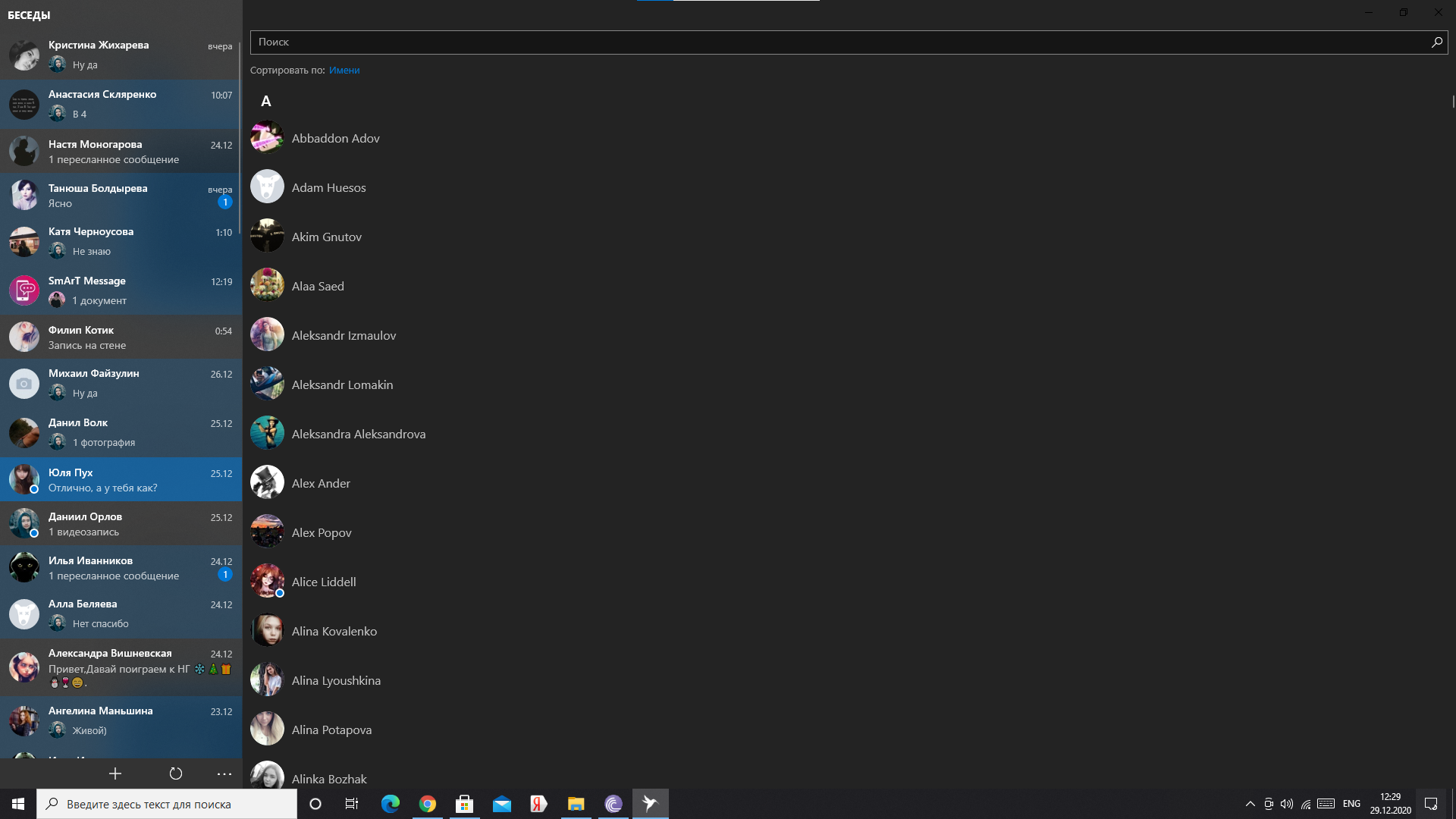
Task: Open the Mail app from the taskbar
Action: (x=502, y=804)
